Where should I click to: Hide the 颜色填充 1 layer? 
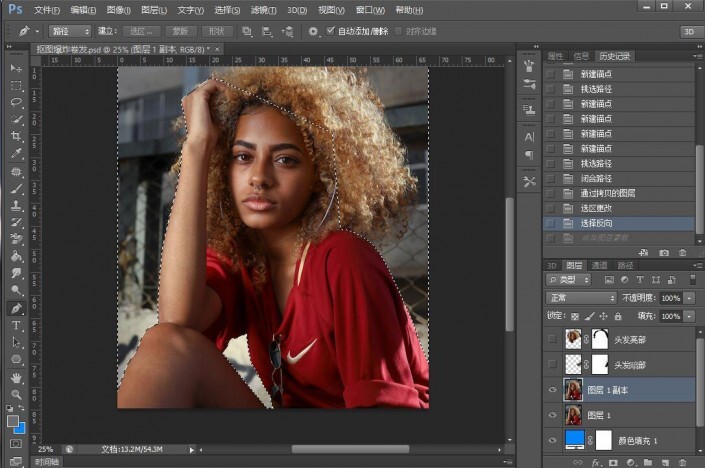553,438
